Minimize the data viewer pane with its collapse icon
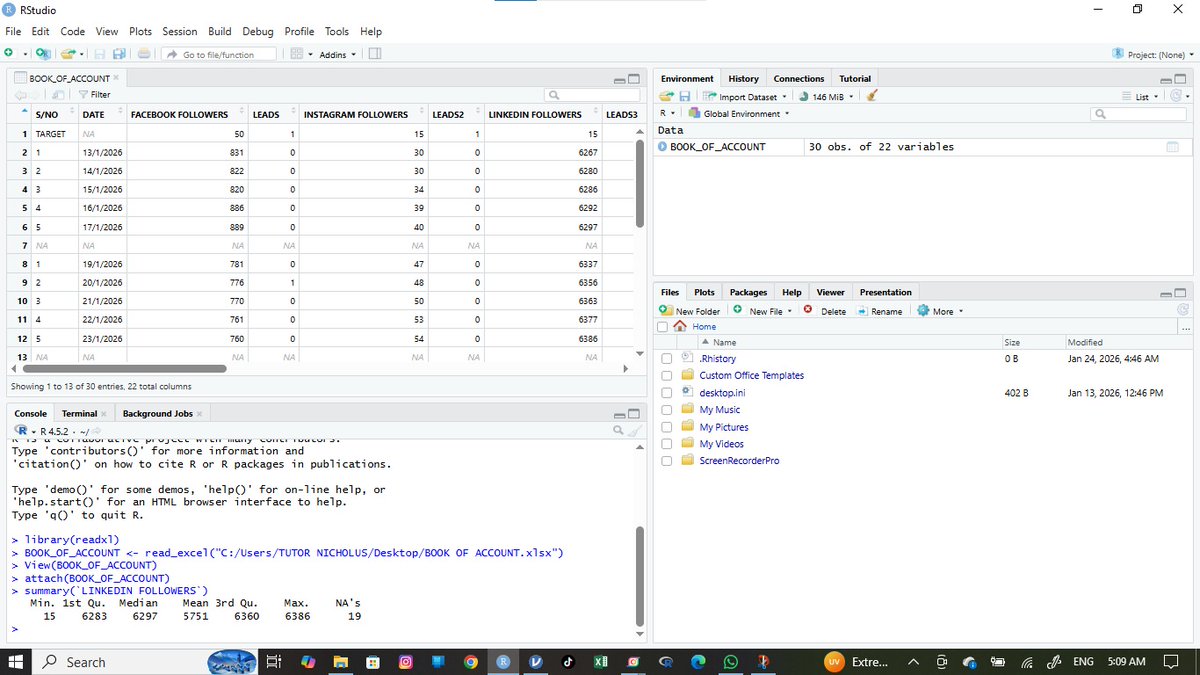This screenshot has height=675, width=1200. [620, 80]
